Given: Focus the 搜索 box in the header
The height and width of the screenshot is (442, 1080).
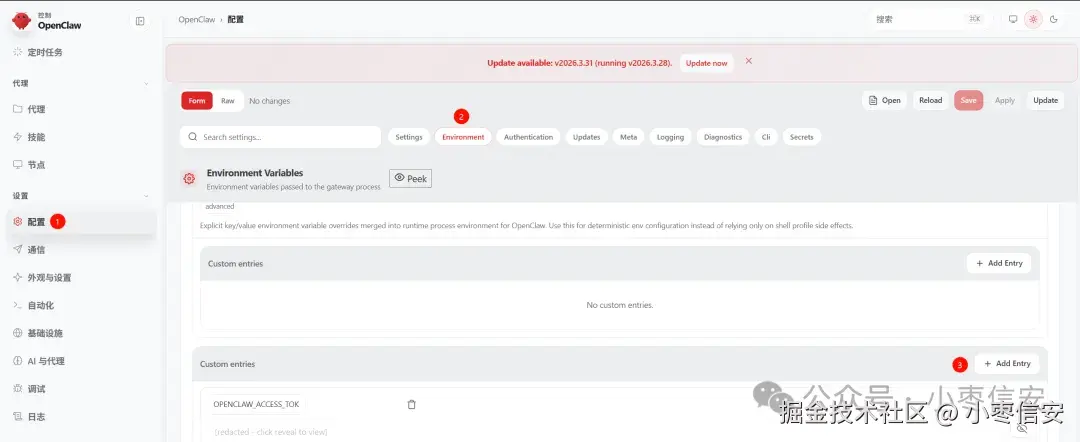Looking at the screenshot, I should click(928, 19).
